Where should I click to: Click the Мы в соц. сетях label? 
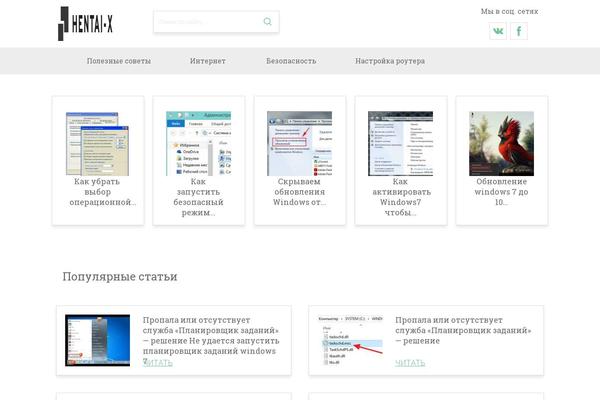click(509, 11)
